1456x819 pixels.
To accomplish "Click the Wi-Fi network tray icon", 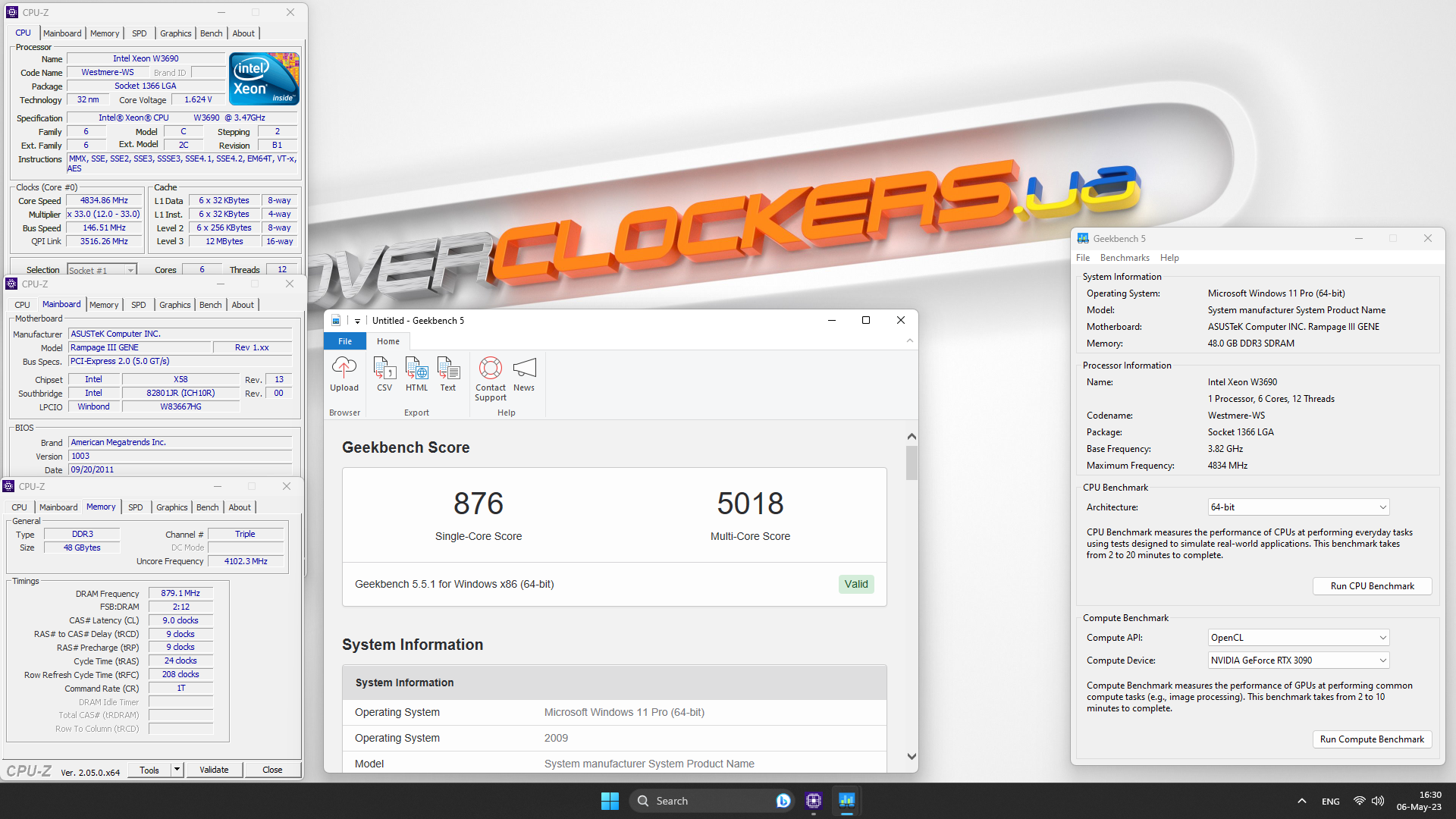I will tap(1359, 801).
